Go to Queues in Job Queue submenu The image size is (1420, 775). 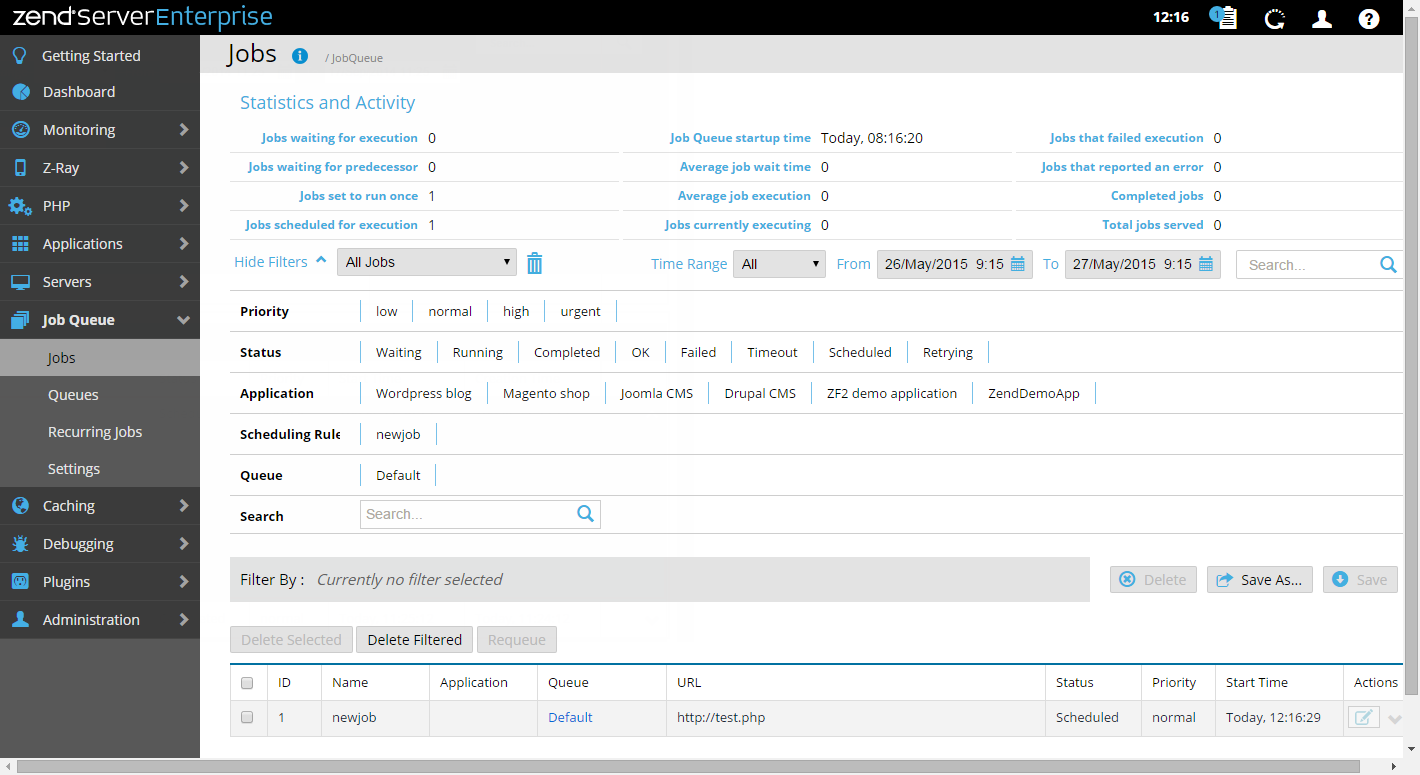pos(73,395)
